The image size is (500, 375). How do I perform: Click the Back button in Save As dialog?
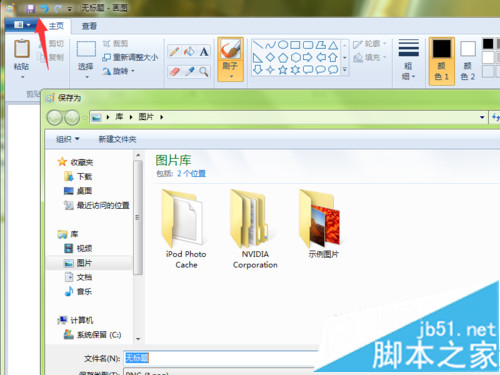54,117
